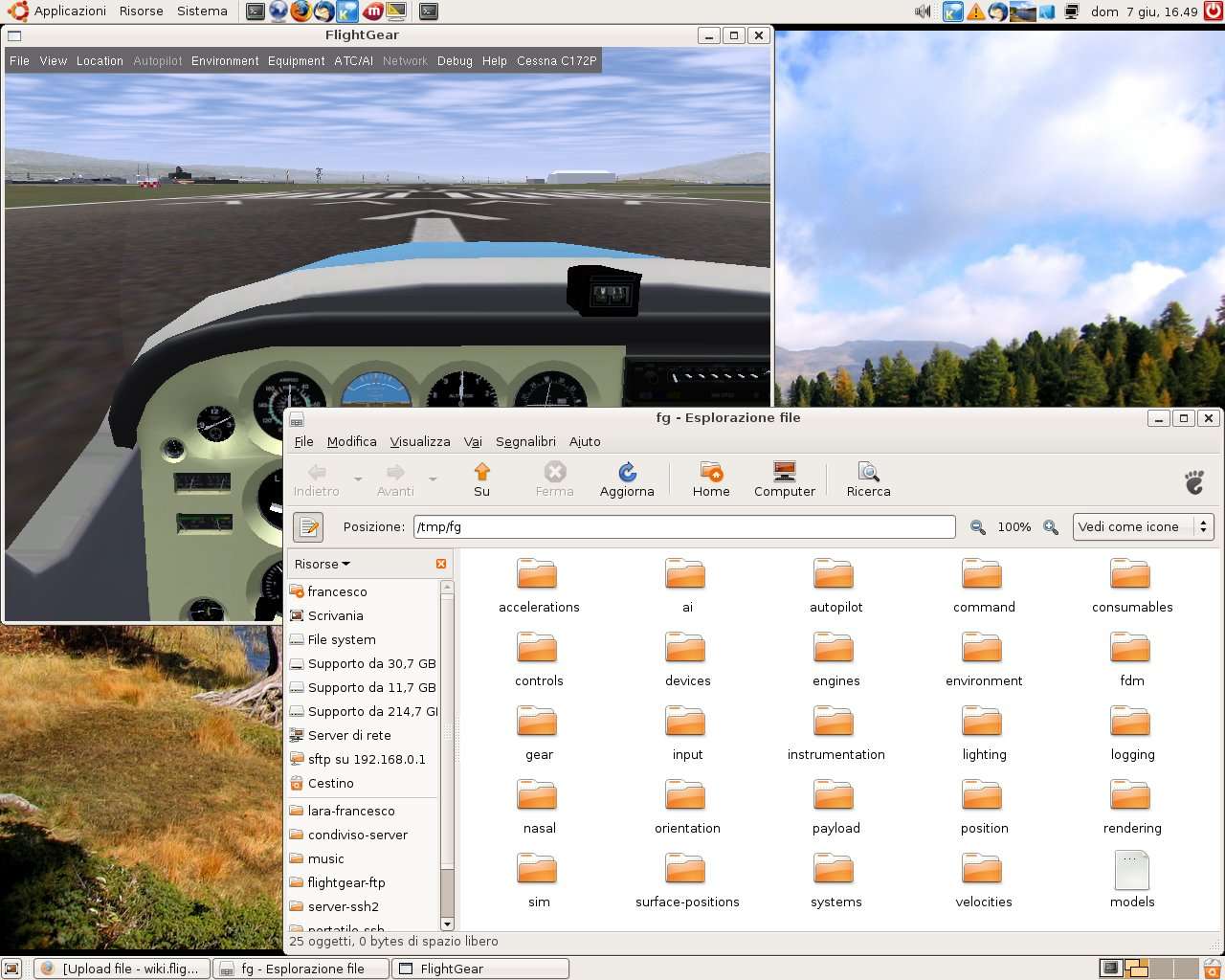The image size is (1225, 980).
Task: Select the fdm folder icon
Action: click(1130, 648)
